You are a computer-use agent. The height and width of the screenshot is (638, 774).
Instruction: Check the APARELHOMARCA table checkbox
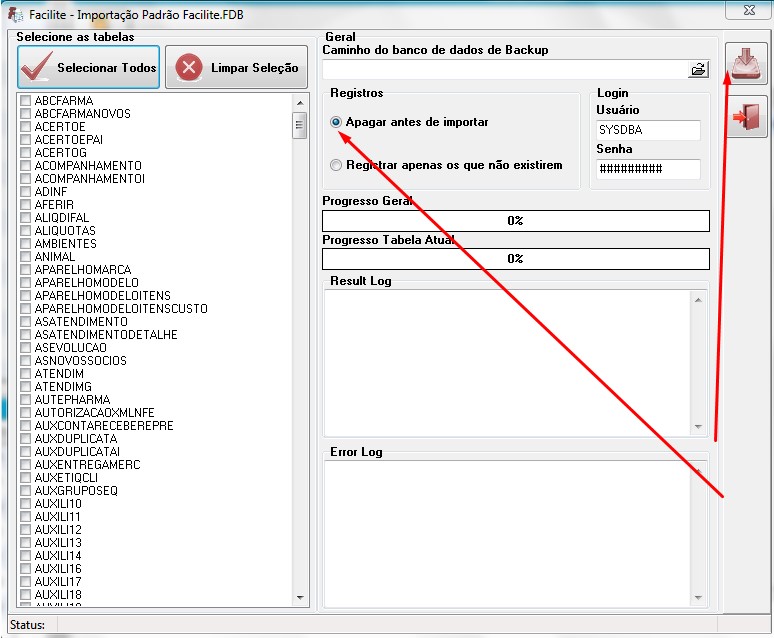[25, 270]
